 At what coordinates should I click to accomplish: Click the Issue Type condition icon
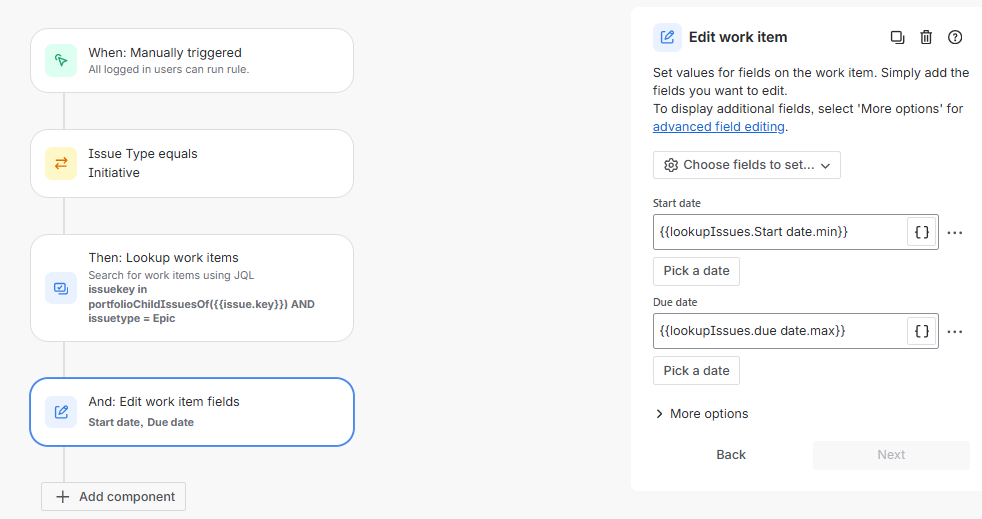coord(61,163)
